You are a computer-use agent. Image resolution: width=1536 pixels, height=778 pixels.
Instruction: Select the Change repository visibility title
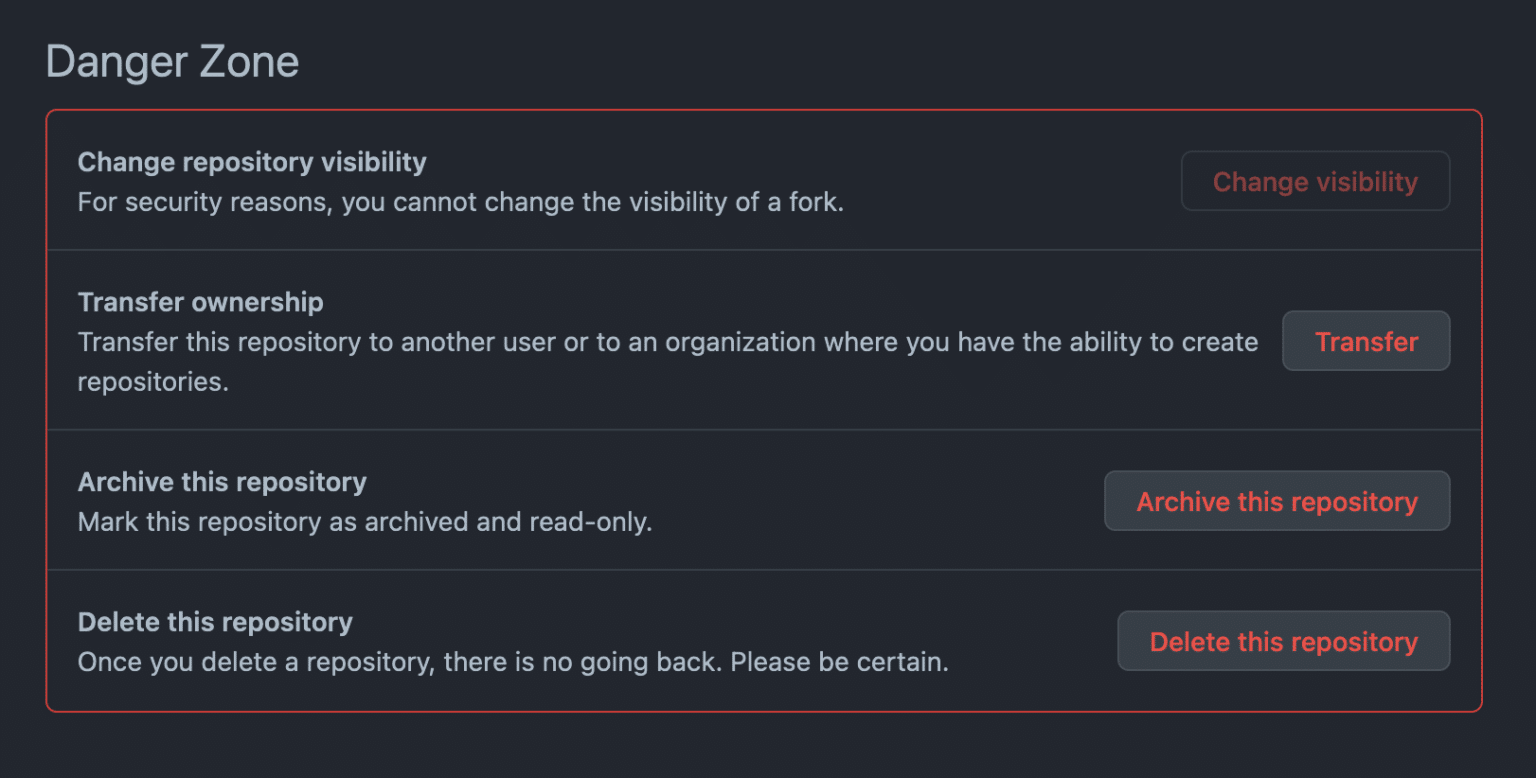click(x=252, y=162)
